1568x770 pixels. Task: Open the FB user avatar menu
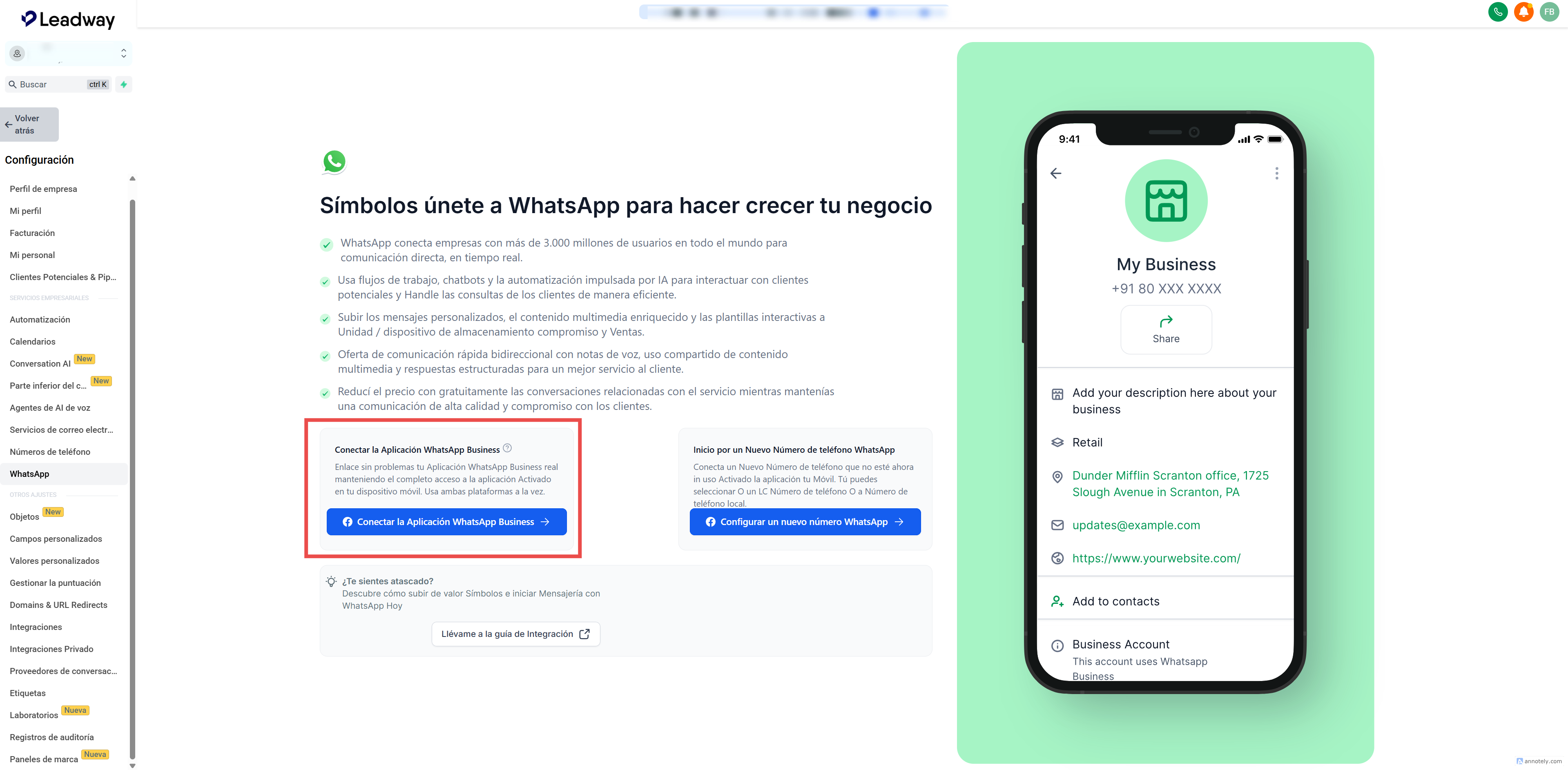(x=1549, y=12)
